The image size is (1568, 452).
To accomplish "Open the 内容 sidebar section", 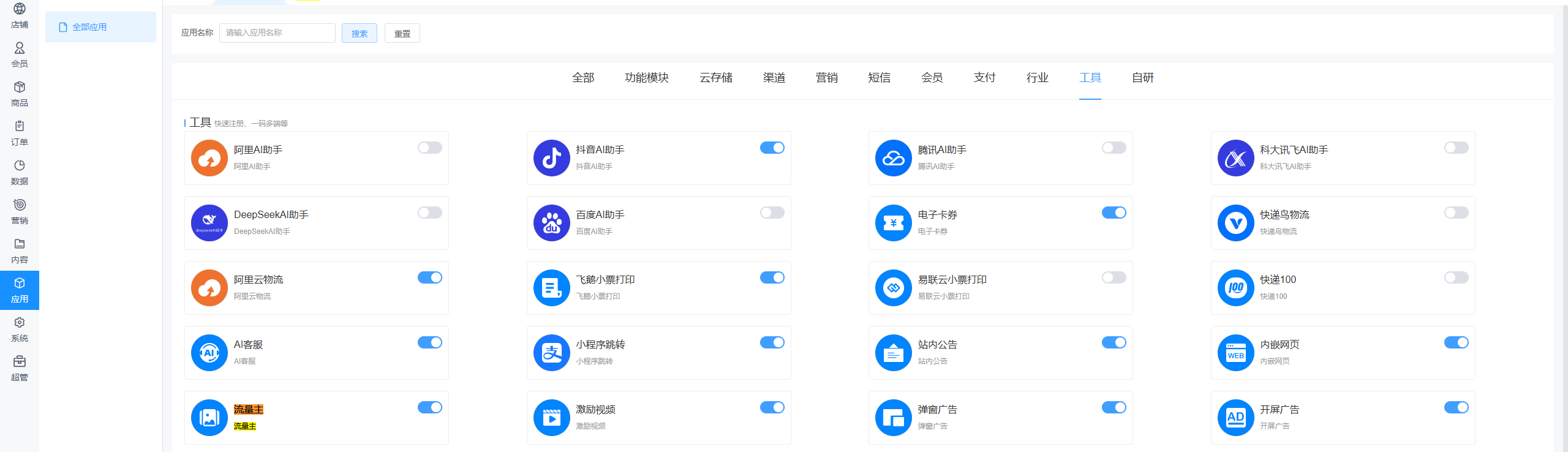I will 20,251.
